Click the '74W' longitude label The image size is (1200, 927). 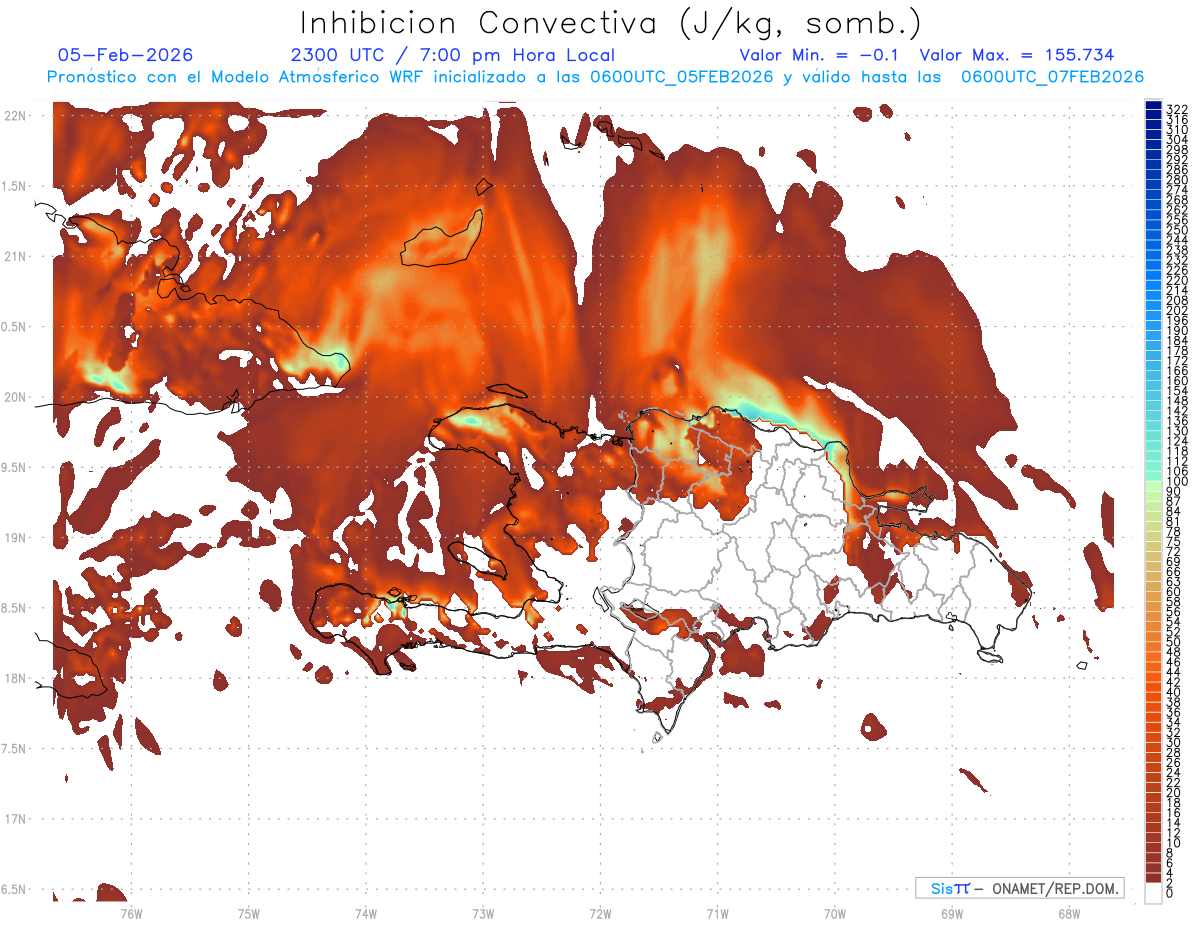coord(366,913)
